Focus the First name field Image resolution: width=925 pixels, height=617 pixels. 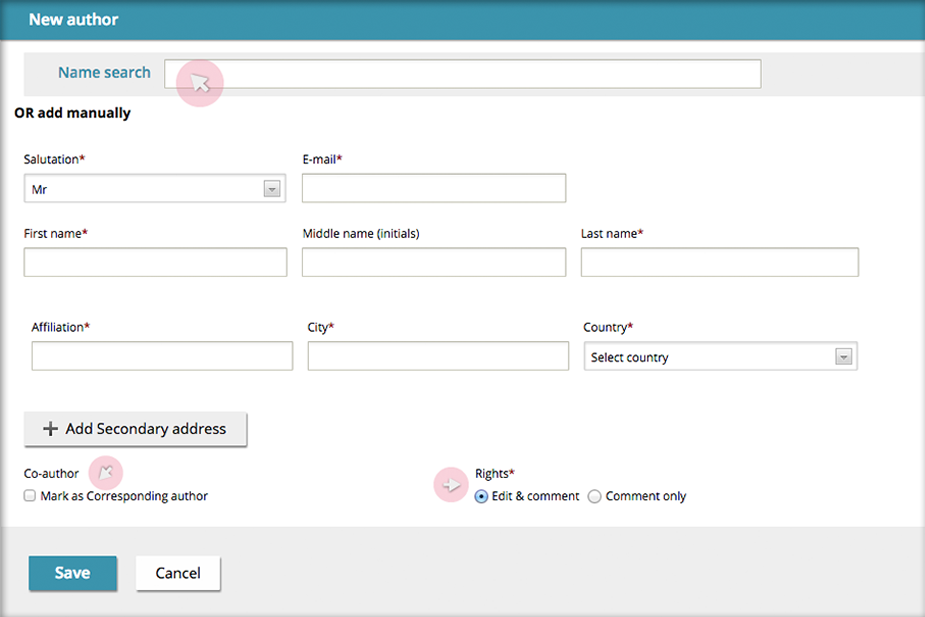tap(155, 262)
